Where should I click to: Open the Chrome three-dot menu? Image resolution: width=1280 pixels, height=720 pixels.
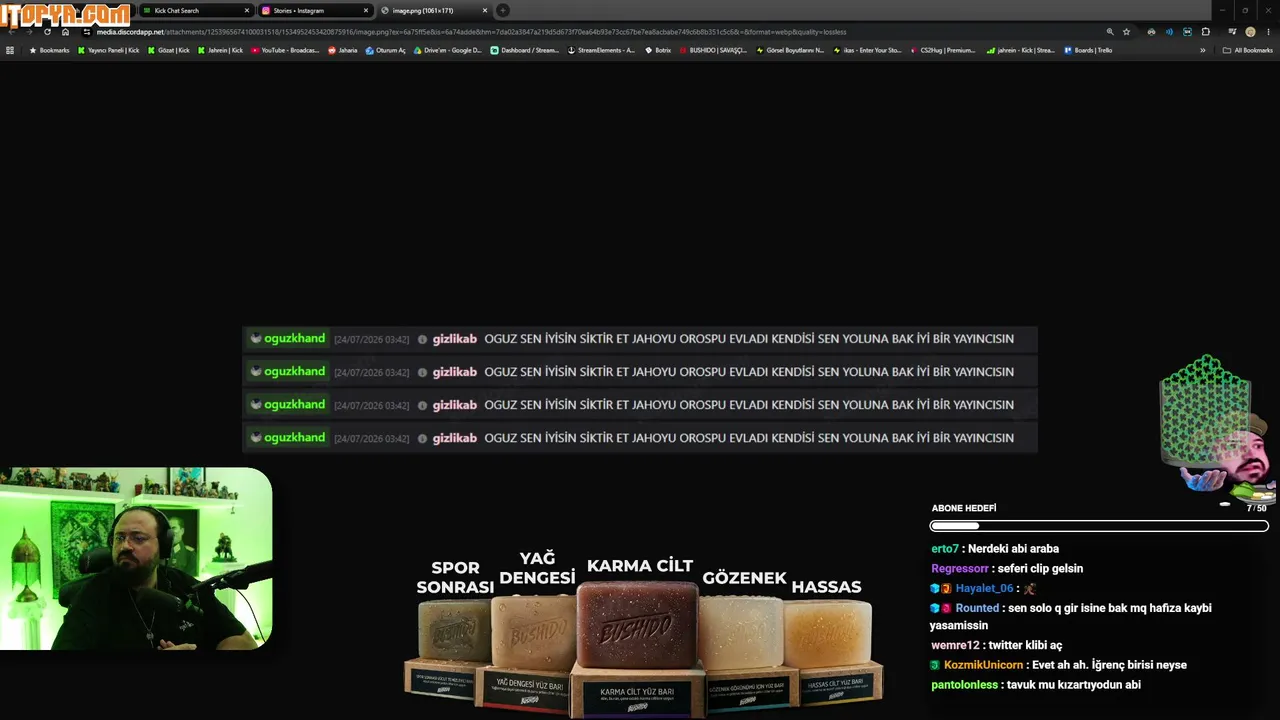pyautogui.click(x=1268, y=32)
